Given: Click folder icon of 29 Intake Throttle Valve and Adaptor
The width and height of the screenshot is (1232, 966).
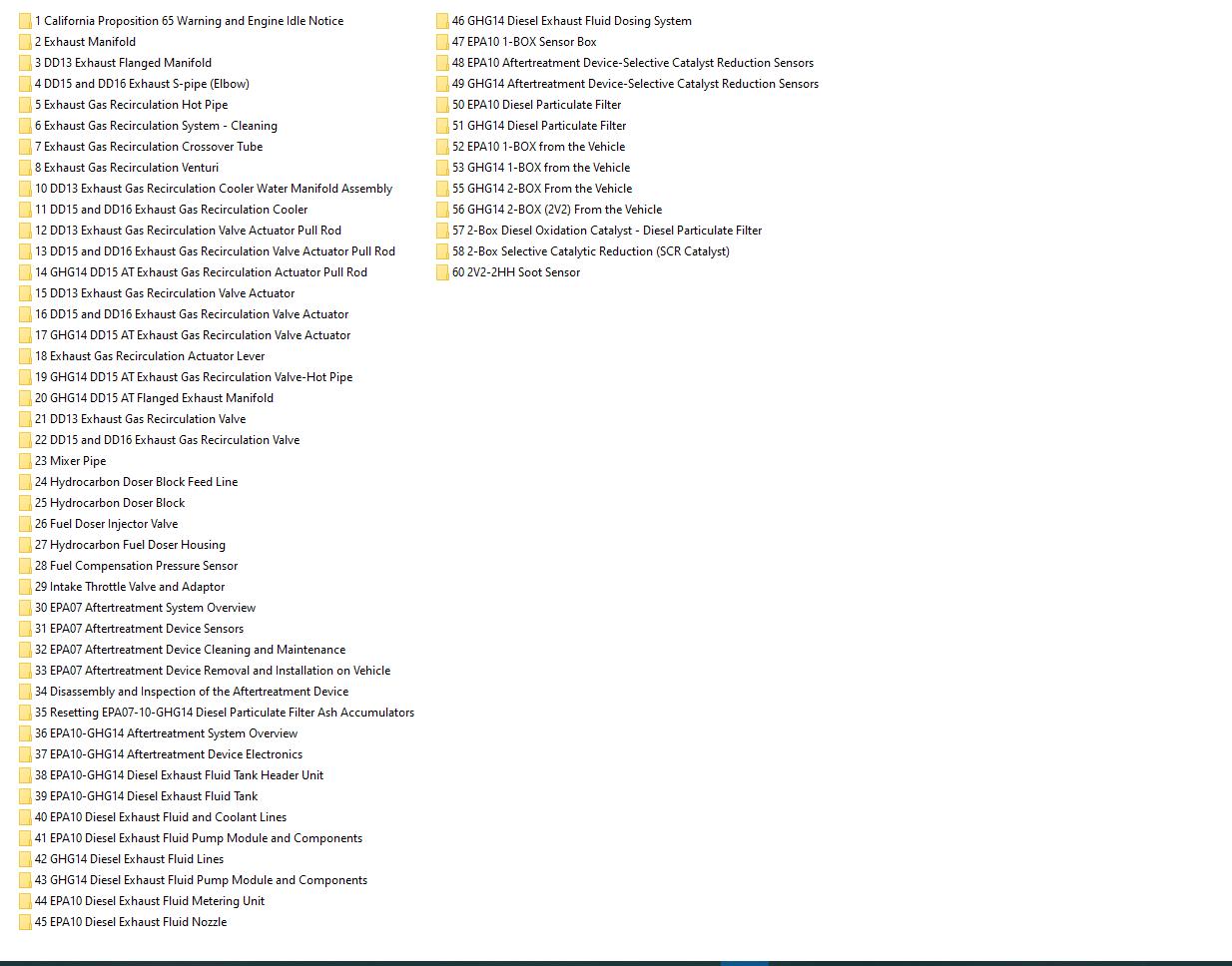Looking at the screenshot, I should pos(25,587).
